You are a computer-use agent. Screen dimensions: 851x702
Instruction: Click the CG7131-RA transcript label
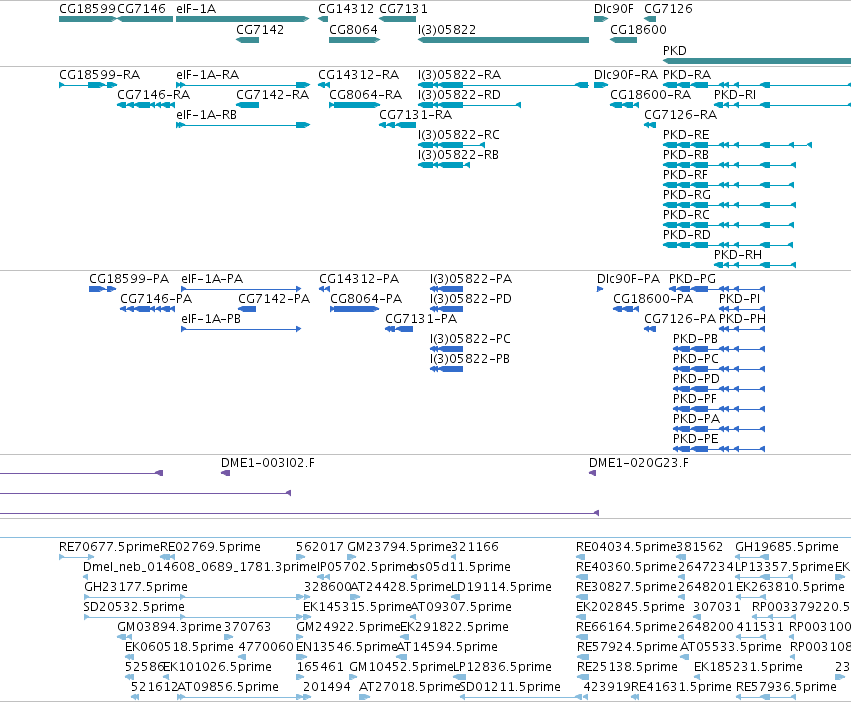(416, 115)
